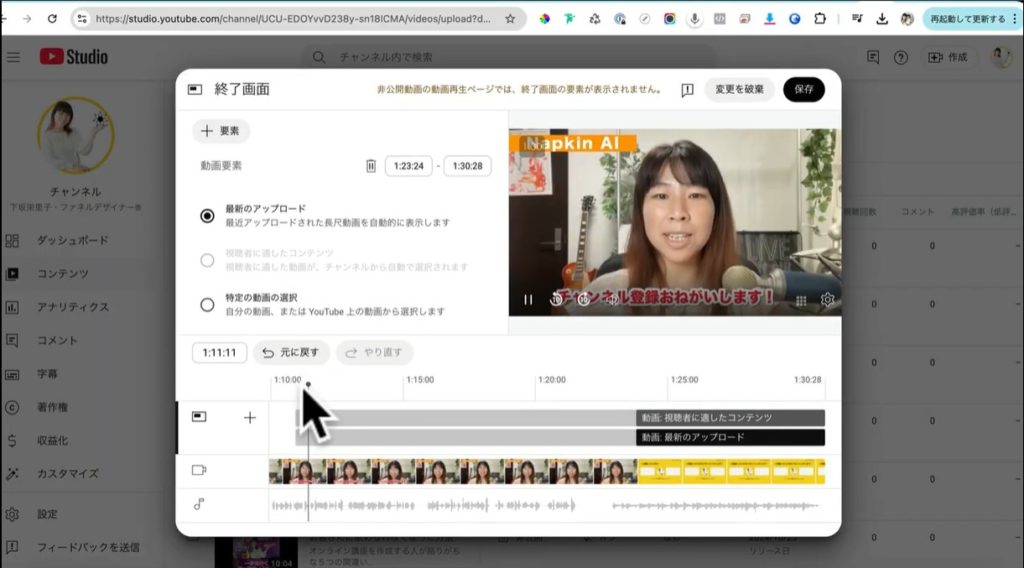Expand the YouTube Studio hamburger menu
Viewport: 1024px width, 568px height.
13,57
